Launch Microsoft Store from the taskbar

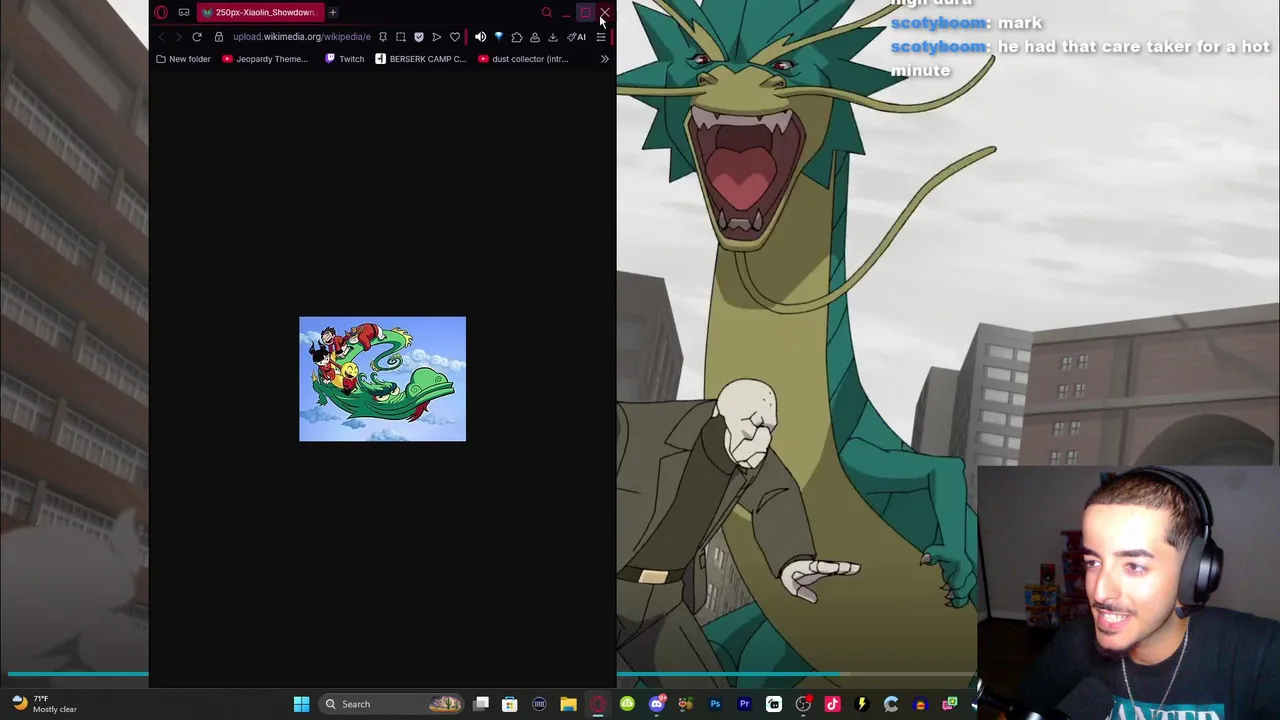[x=510, y=704]
